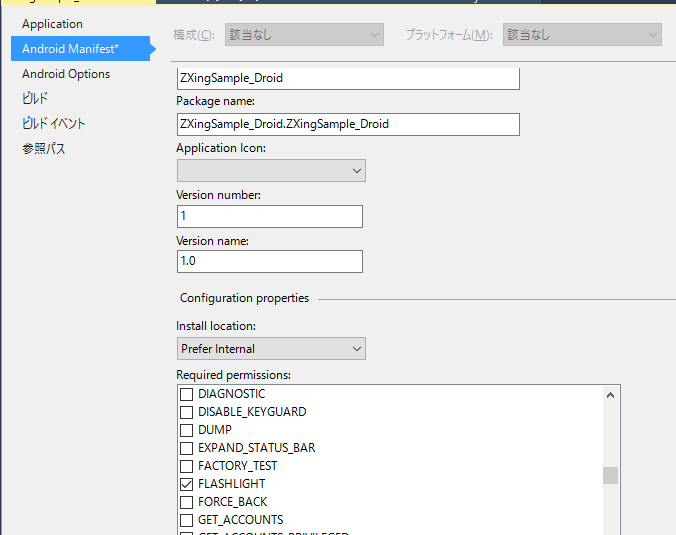Enable the FORCE_BACK permission
The image size is (676, 535).
click(x=186, y=503)
